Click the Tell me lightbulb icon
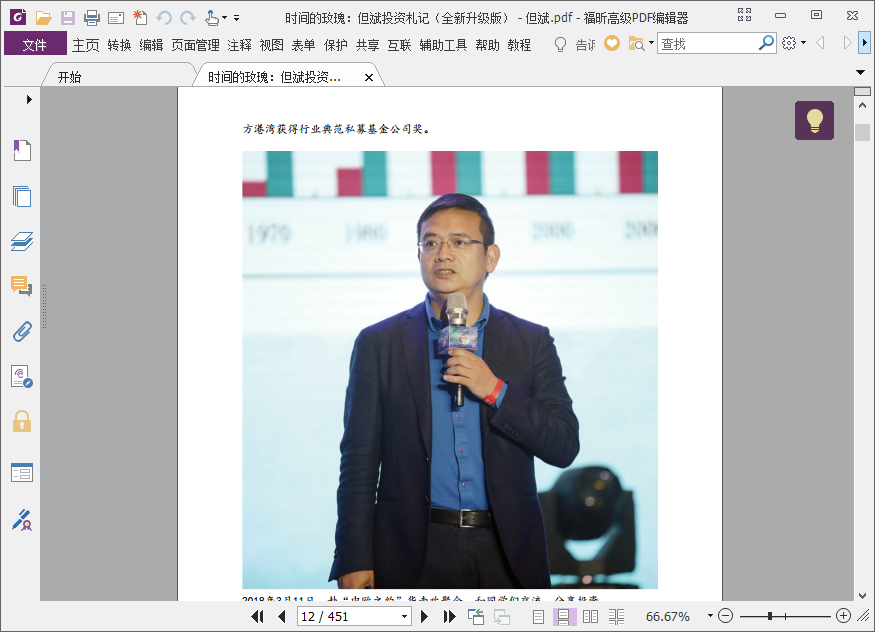875x632 pixels. click(560, 44)
